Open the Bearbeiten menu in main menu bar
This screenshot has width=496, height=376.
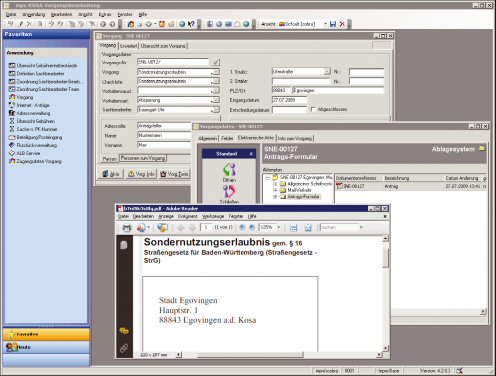(61, 14)
